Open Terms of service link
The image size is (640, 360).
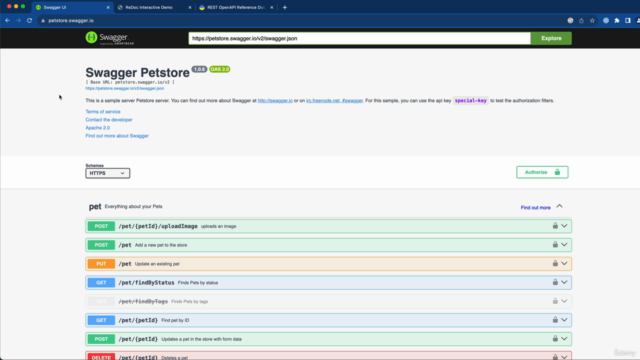tap(103, 111)
